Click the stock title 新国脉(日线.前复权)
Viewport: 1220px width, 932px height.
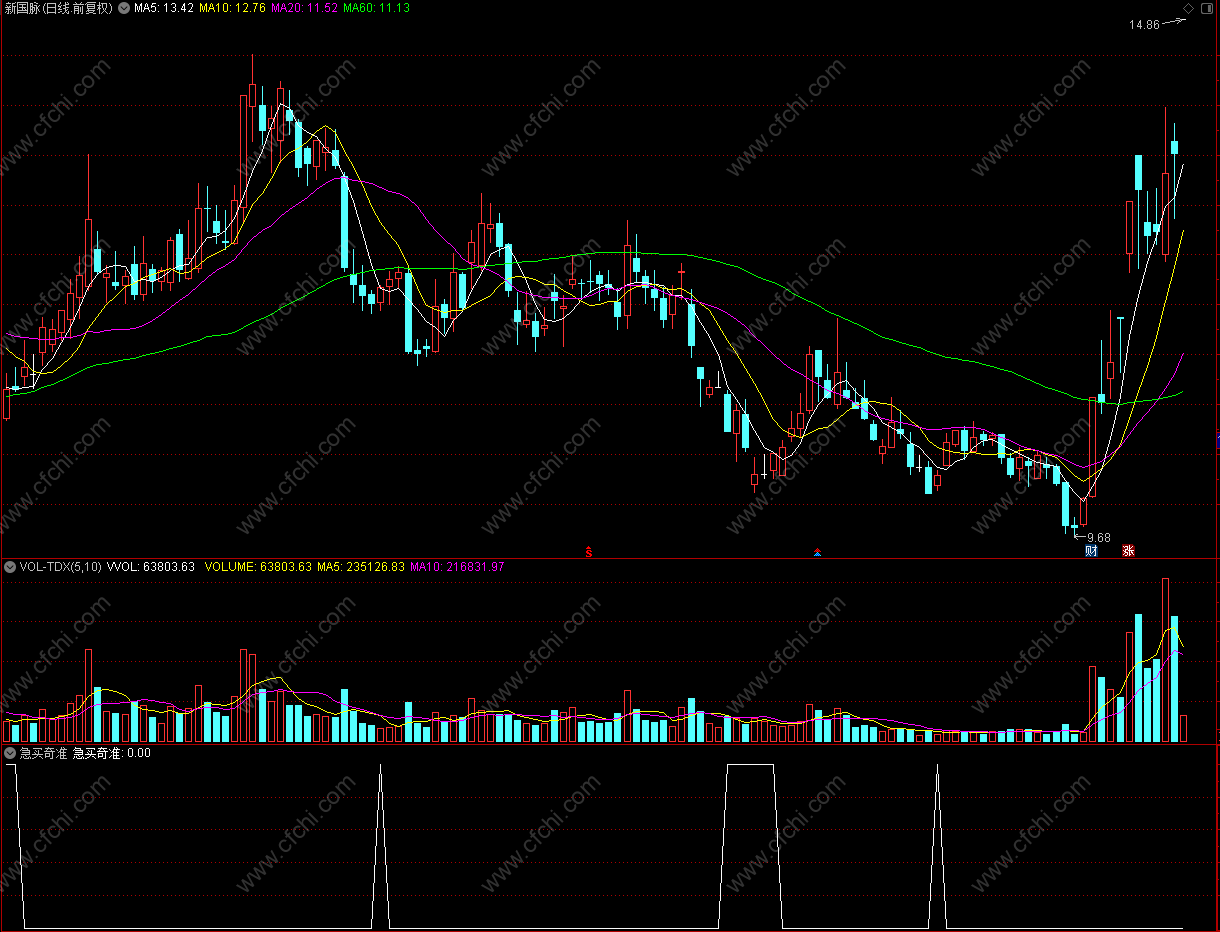[x=57, y=8]
